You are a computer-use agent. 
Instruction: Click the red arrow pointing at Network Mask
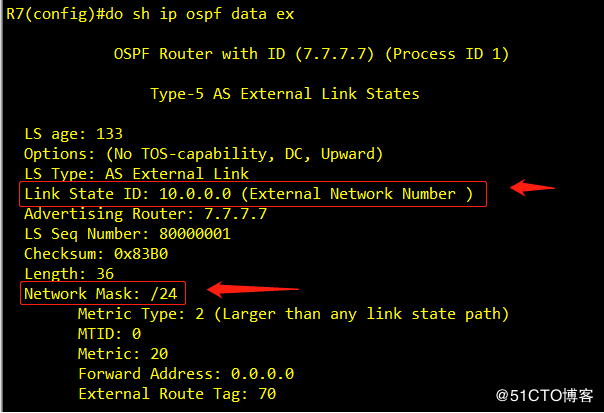click(253, 289)
